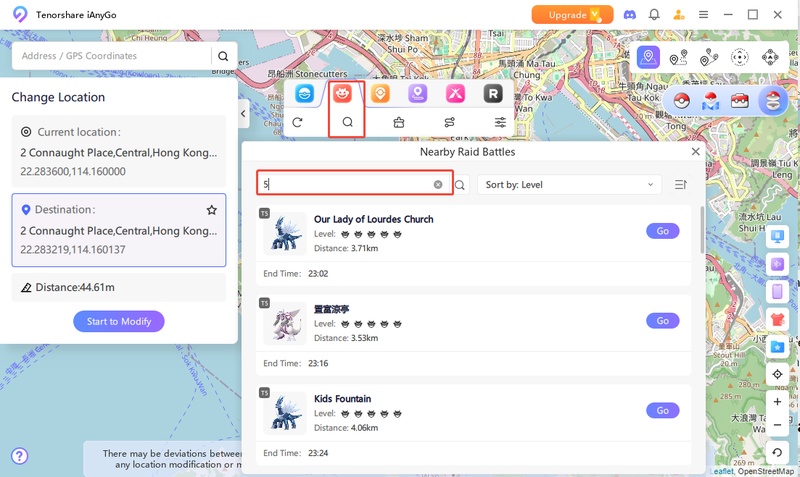Open the notifications bell

654,15
